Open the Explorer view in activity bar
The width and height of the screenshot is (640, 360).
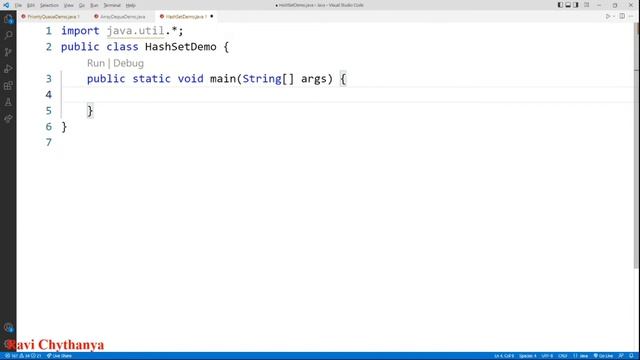[x=8, y=19]
